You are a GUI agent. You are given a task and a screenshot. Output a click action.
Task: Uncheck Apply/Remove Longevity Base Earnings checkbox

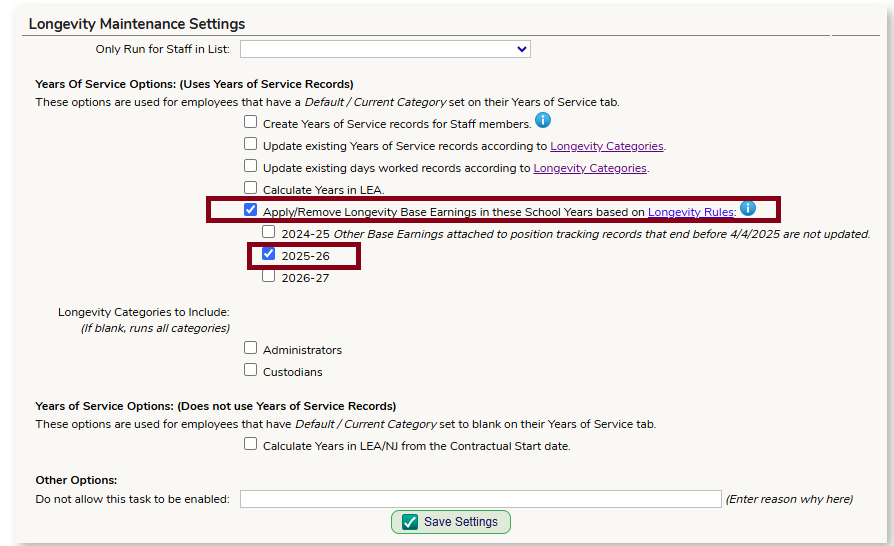click(250, 210)
